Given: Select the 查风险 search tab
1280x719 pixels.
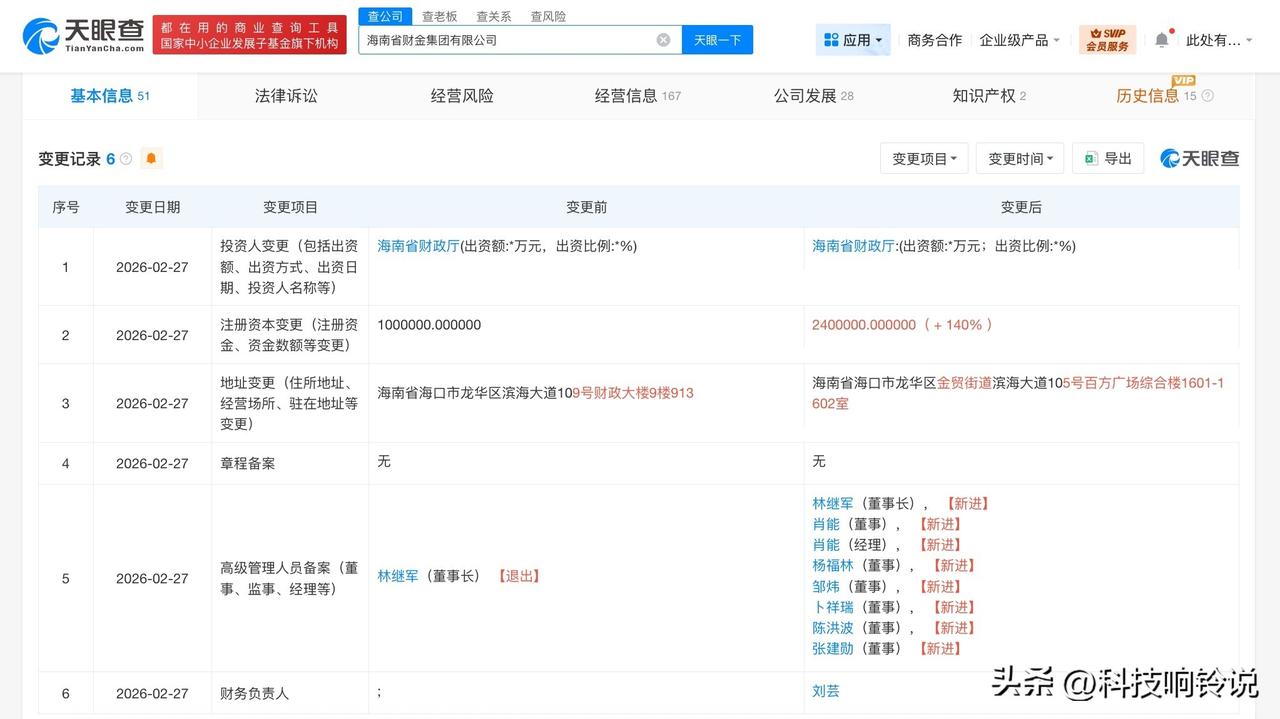Looking at the screenshot, I should pyautogui.click(x=548, y=16).
